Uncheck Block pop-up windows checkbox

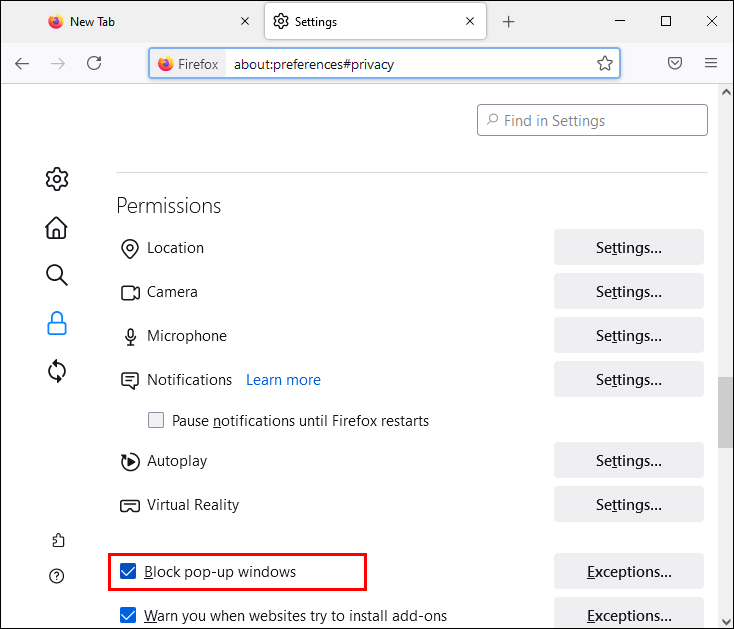tap(128, 572)
